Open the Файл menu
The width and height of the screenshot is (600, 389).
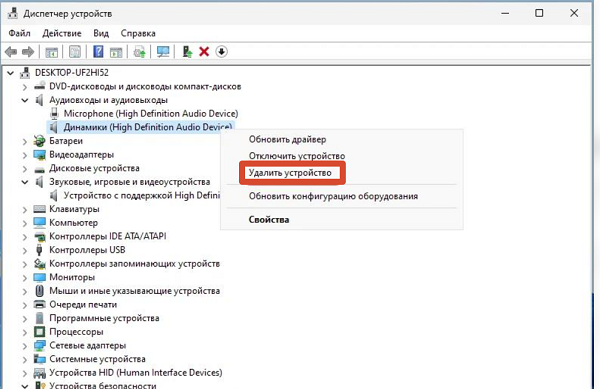click(20, 33)
